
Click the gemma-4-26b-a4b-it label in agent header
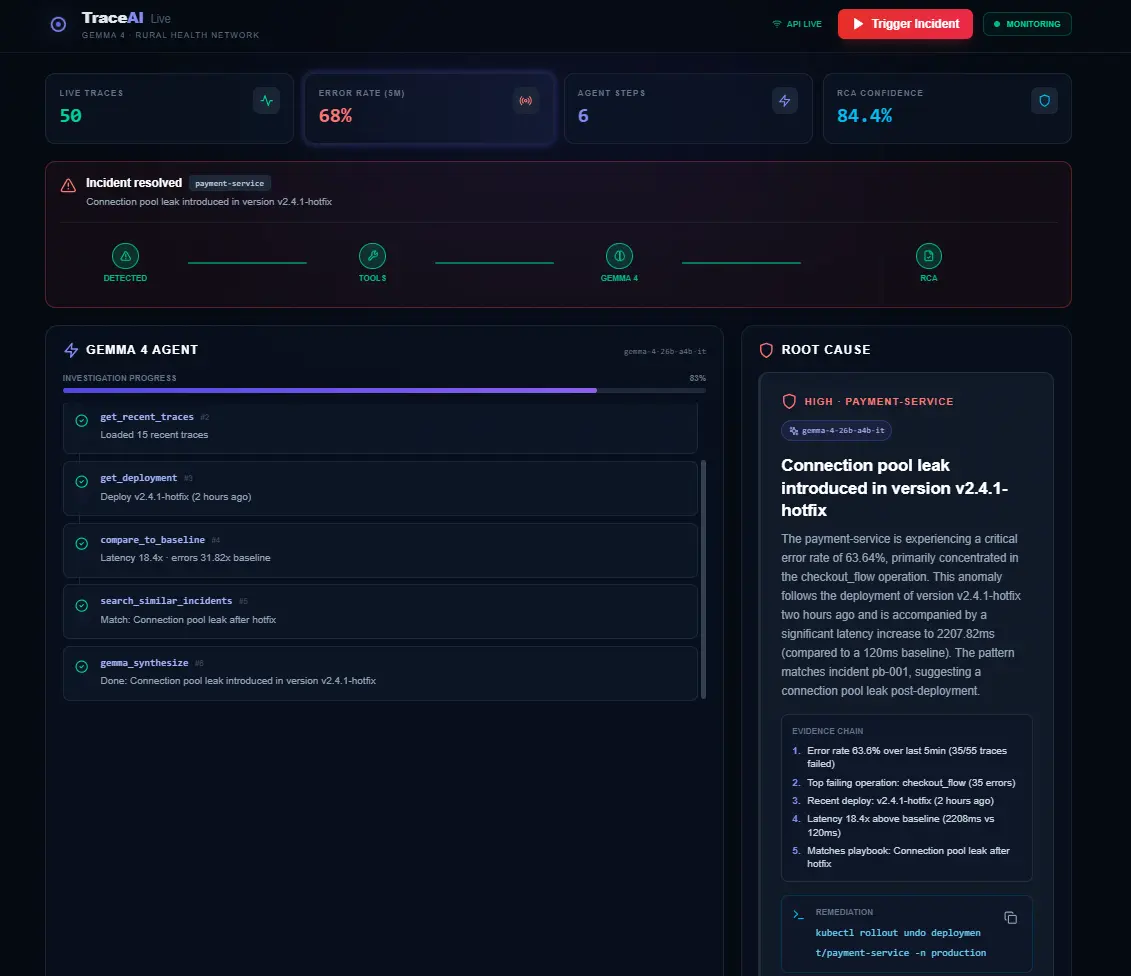(x=665, y=352)
